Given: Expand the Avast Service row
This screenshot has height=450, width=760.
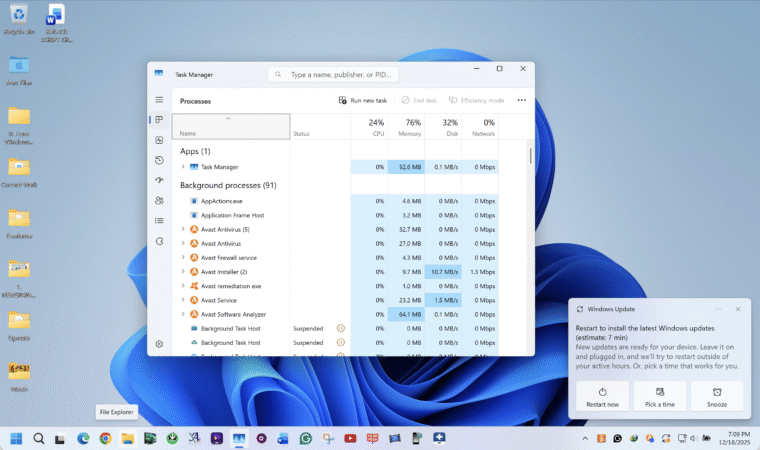Looking at the screenshot, I should click(x=183, y=300).
